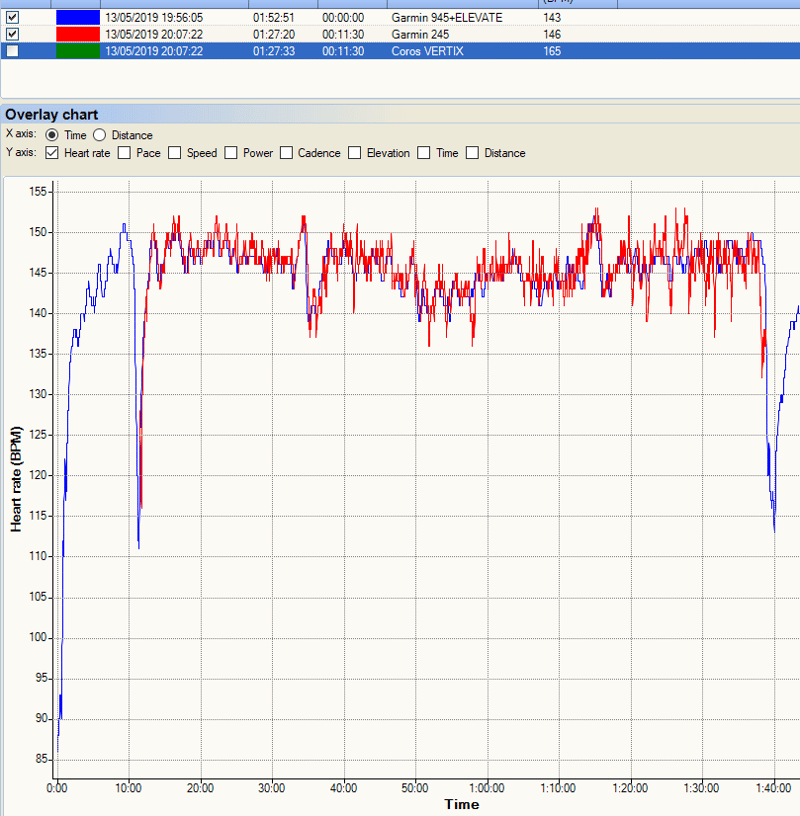Viewport: 800px width, 816px height.
Task: Click the red color swatch for Garmin 245
Action: click(77, 34)
